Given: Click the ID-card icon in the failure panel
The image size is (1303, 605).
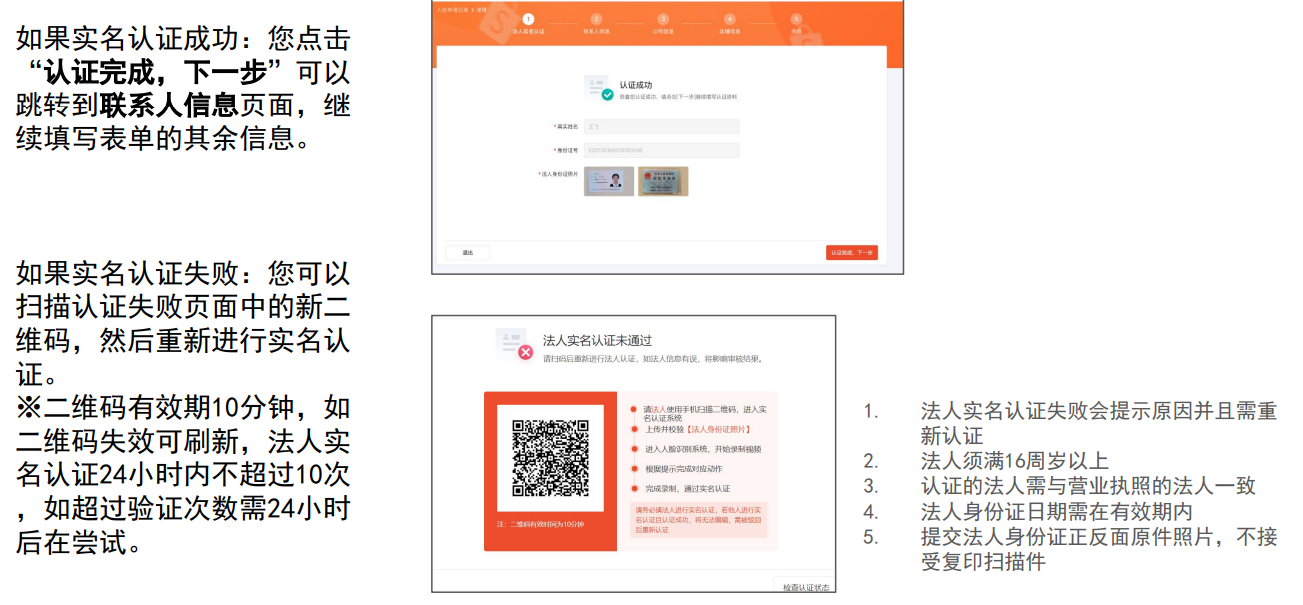Looking at the screenshot, I should 509,342.
